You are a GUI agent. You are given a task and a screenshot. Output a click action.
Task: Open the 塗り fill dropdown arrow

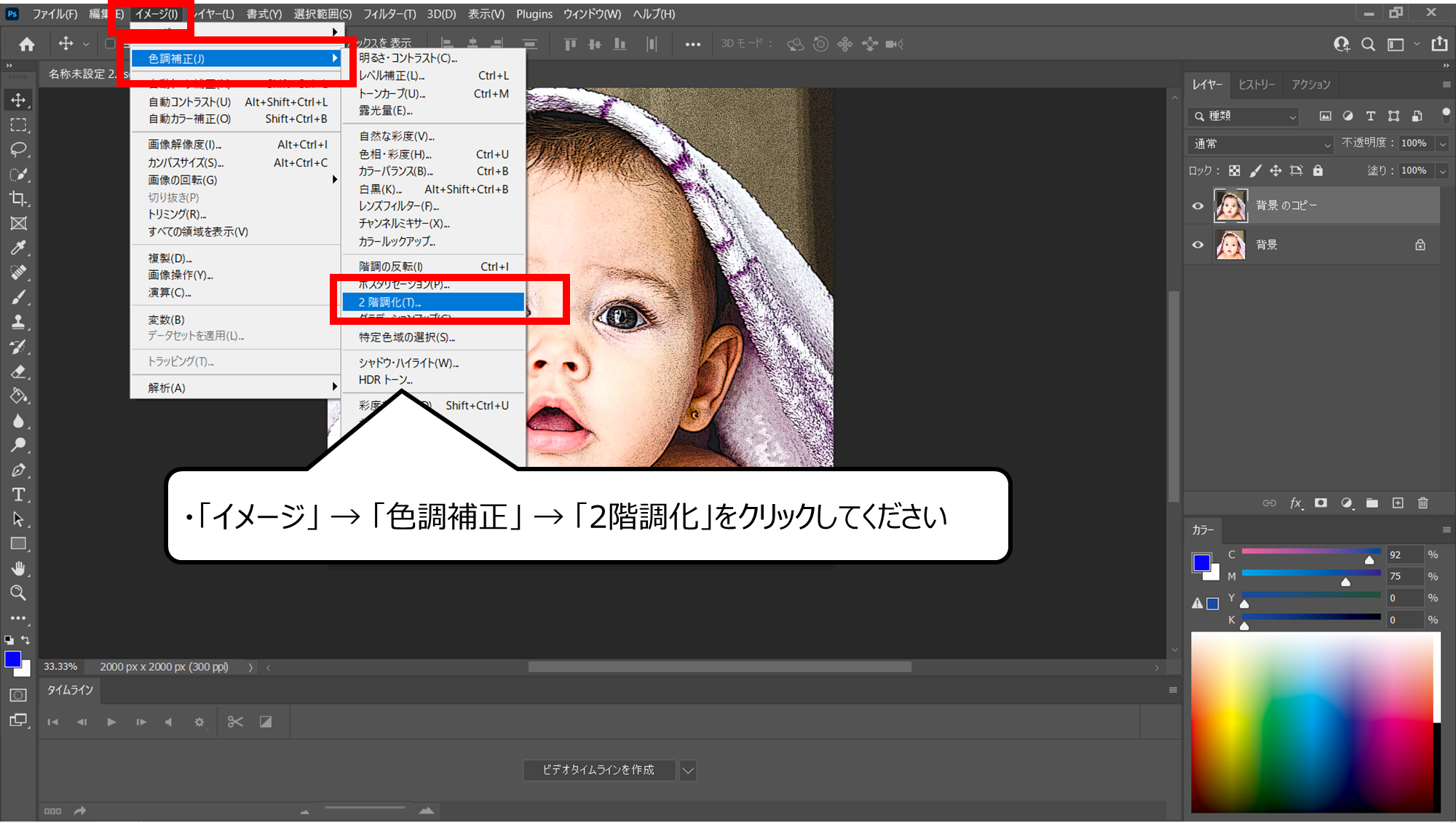click(x=1442, y=170)
